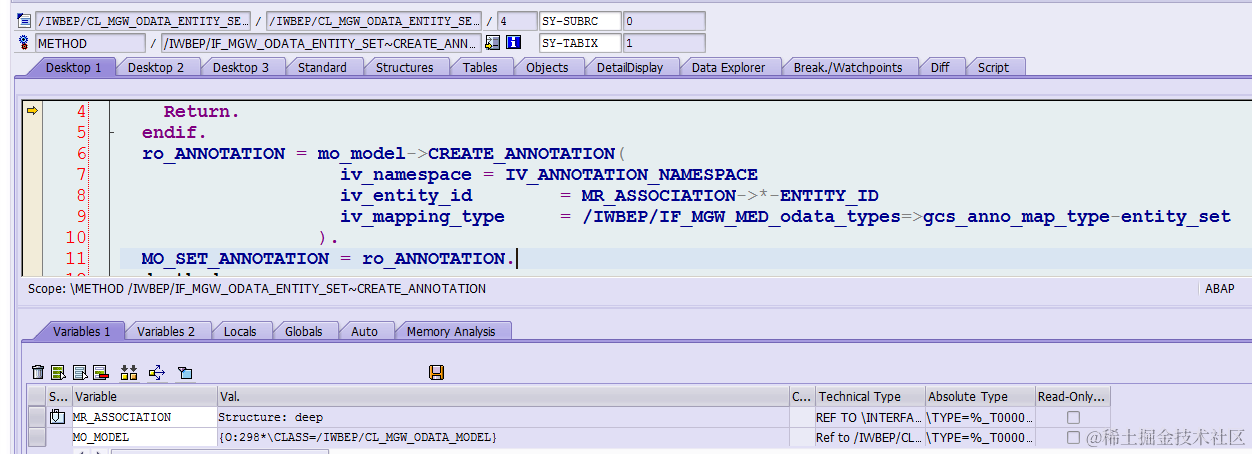This screenshot has height=454, width=1252.
Task: Click the structure icon next to MR_ASSOCIATION
Action: (x=57, y=417)
